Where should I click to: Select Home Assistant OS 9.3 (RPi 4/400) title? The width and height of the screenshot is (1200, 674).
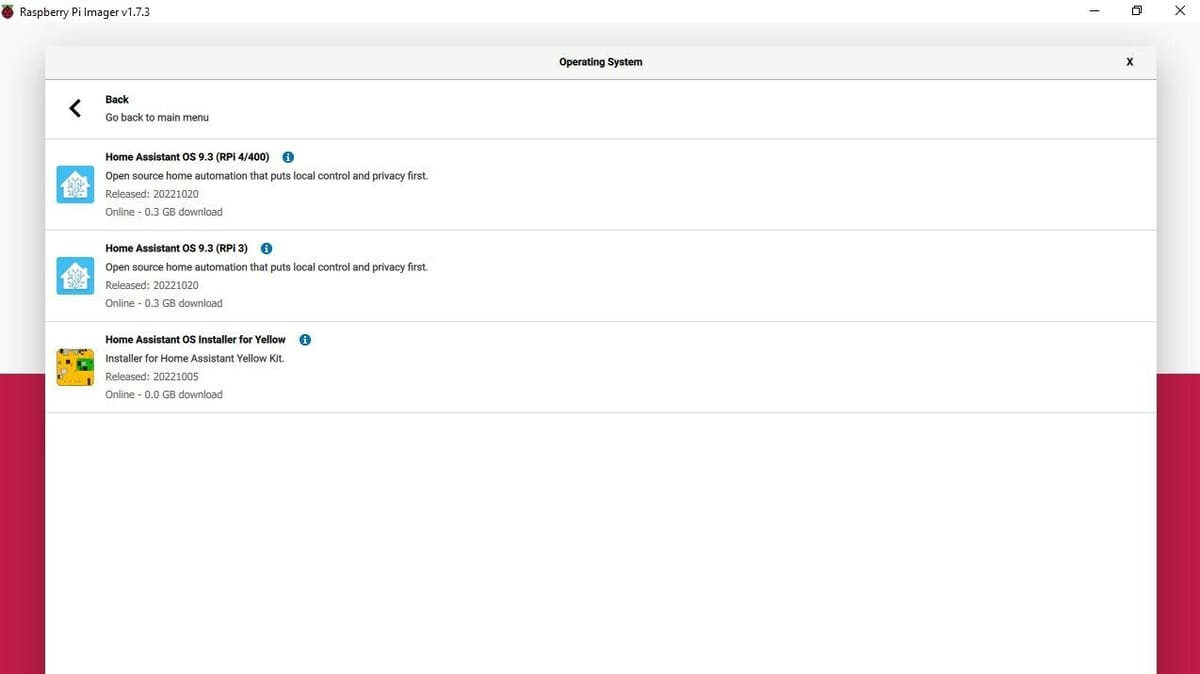[187, 157]
